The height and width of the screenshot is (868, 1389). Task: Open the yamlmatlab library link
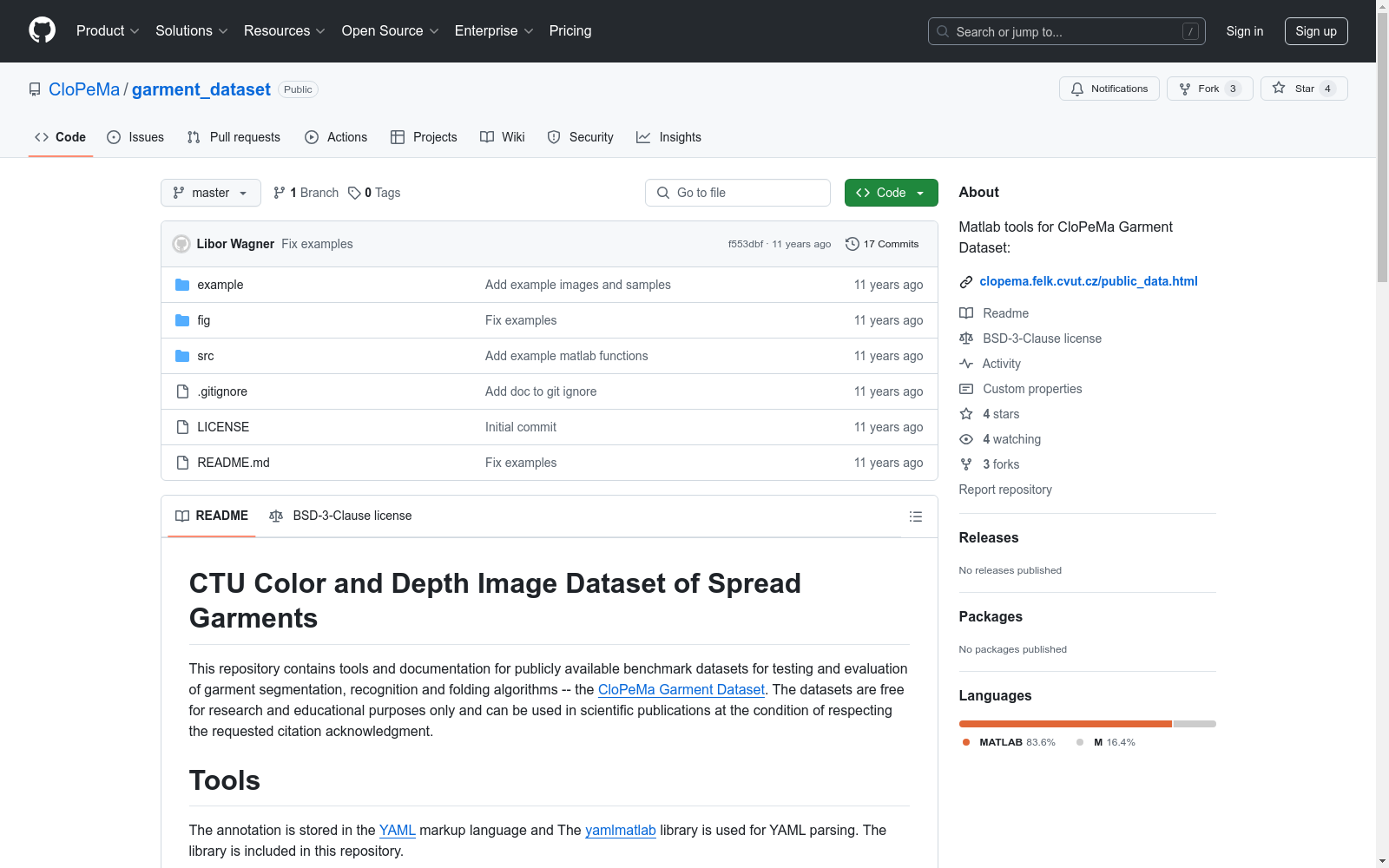(x=621, y=830)
